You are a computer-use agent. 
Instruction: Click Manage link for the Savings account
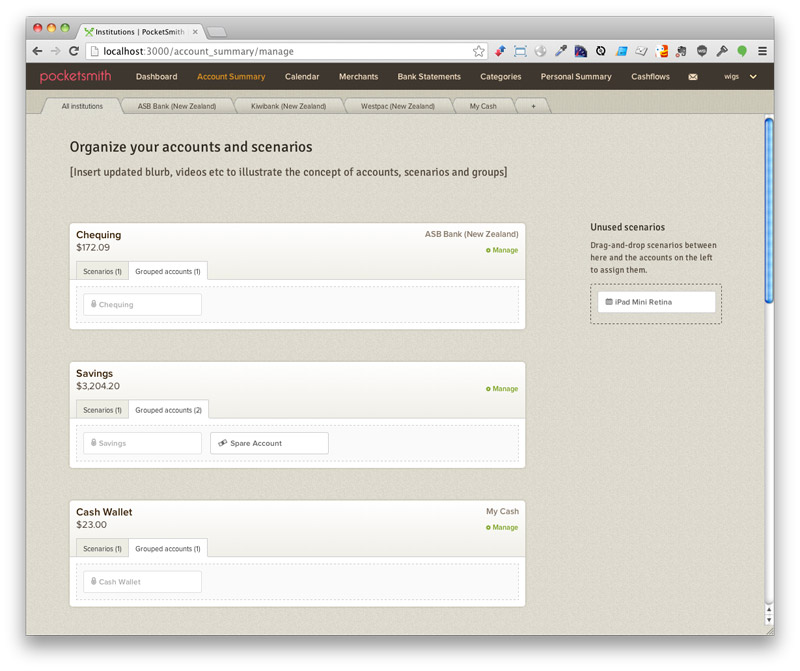tap(503, 389)
